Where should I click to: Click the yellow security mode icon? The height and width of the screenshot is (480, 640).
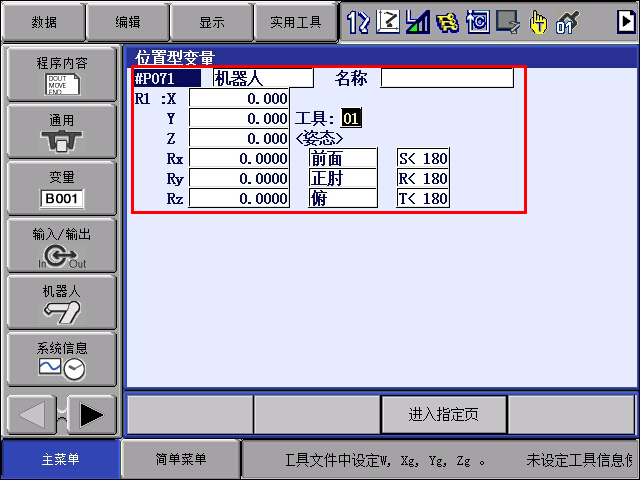pyautogui.click(x=447, y=22)
